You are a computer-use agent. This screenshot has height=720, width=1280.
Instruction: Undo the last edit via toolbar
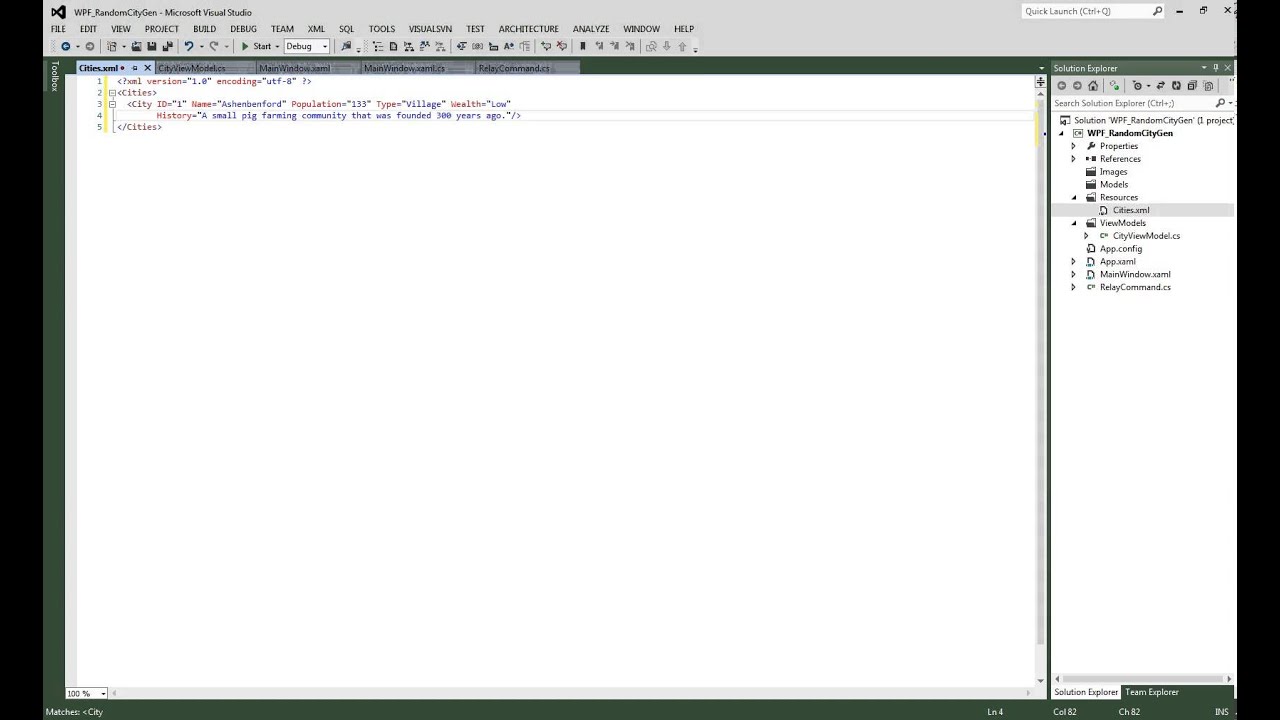189,46
